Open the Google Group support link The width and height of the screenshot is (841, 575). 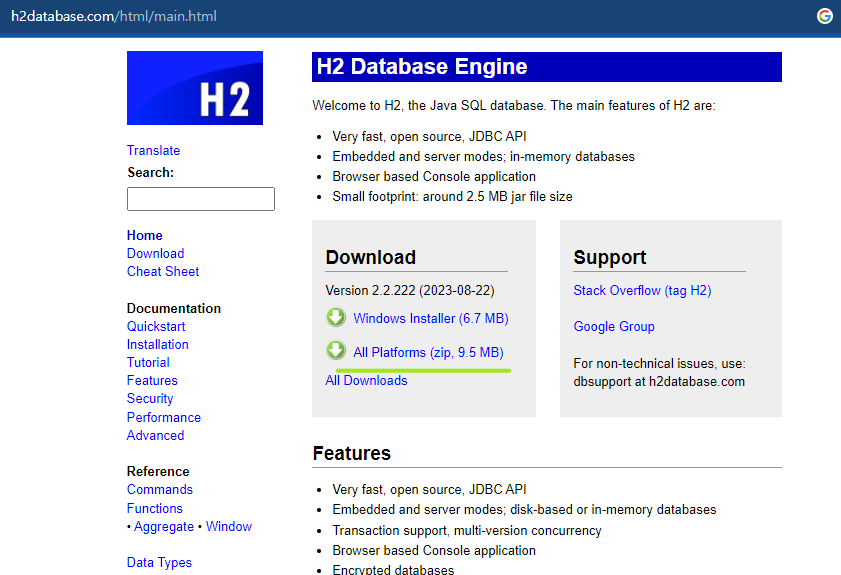pyautogui.click(x=614, y=327)
